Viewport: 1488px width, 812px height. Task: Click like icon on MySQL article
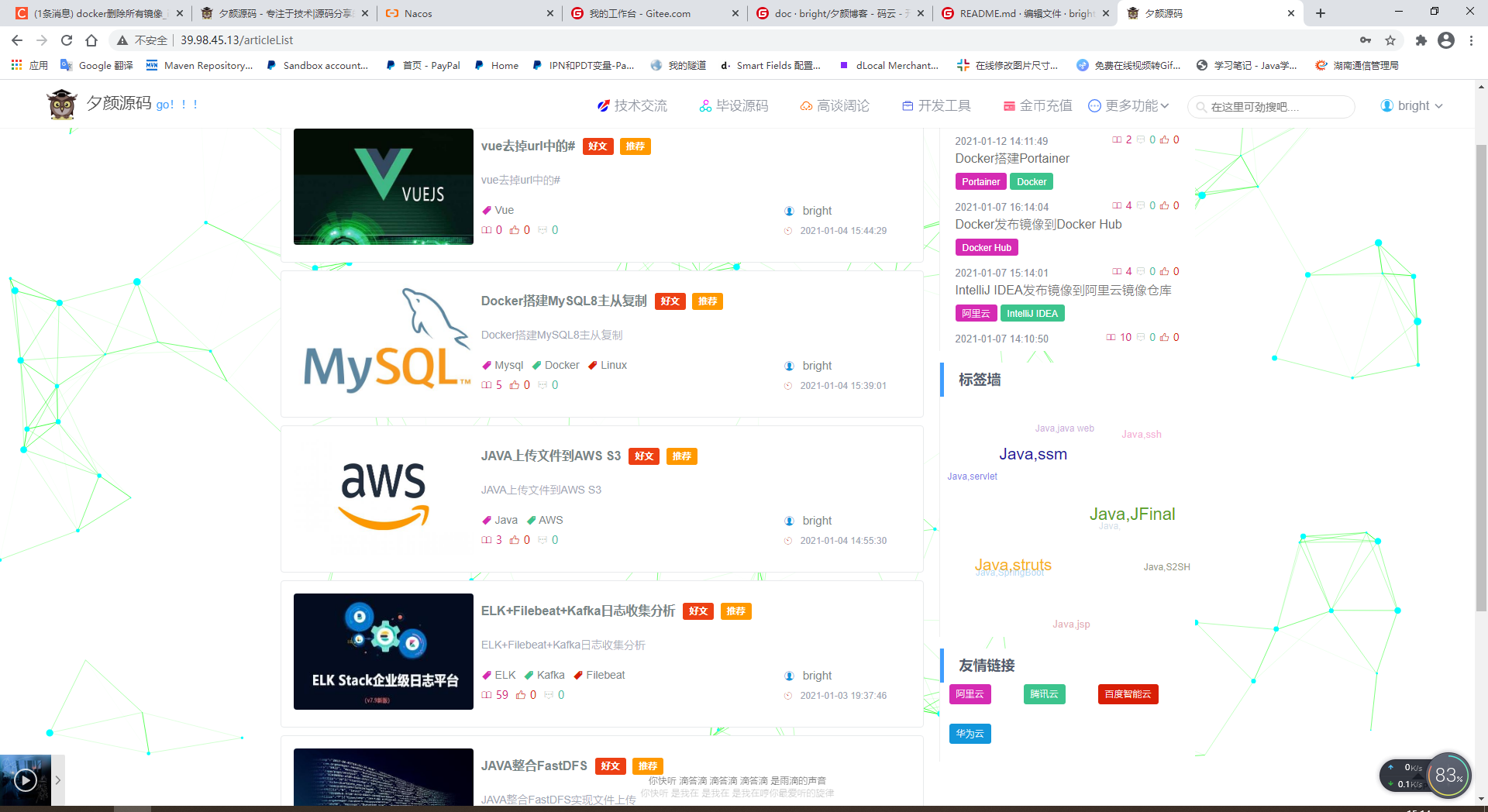click(x=515, y=385)
